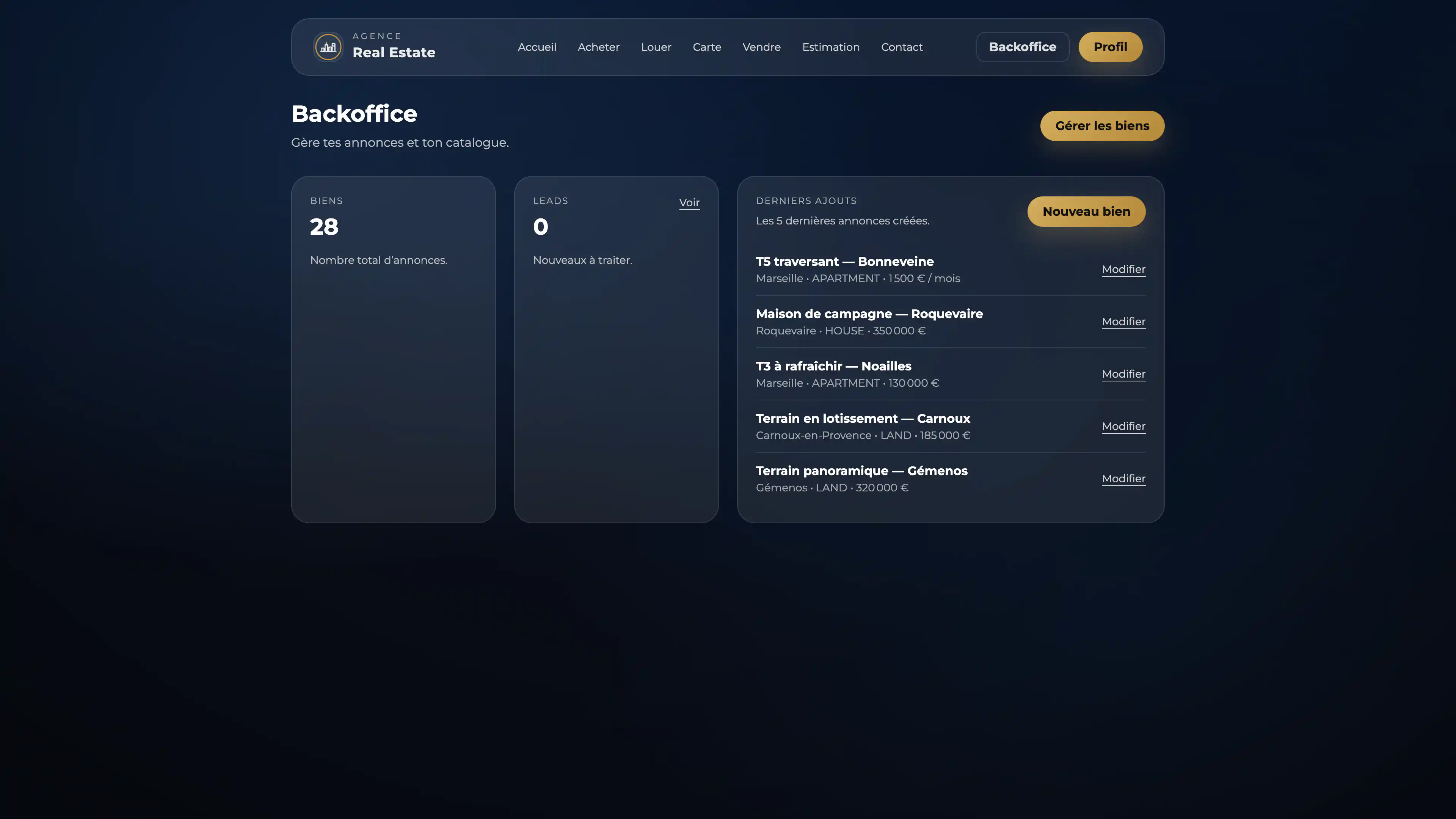The width and height of the screenshot is (1456, 819).
Task: Navigate to the Contact page
Action: [902, 47]
